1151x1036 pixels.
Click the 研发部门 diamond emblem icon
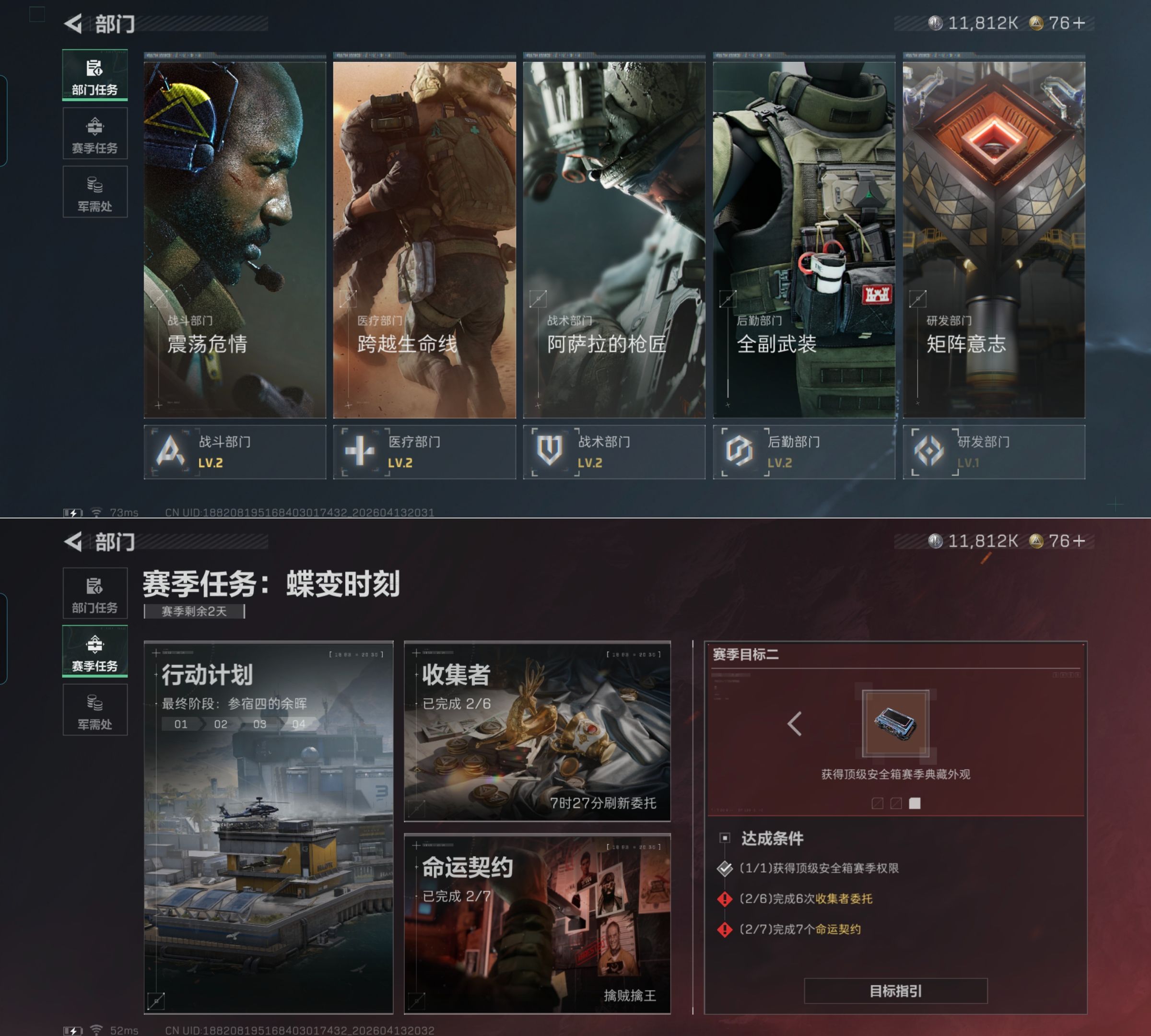point(928,451)
